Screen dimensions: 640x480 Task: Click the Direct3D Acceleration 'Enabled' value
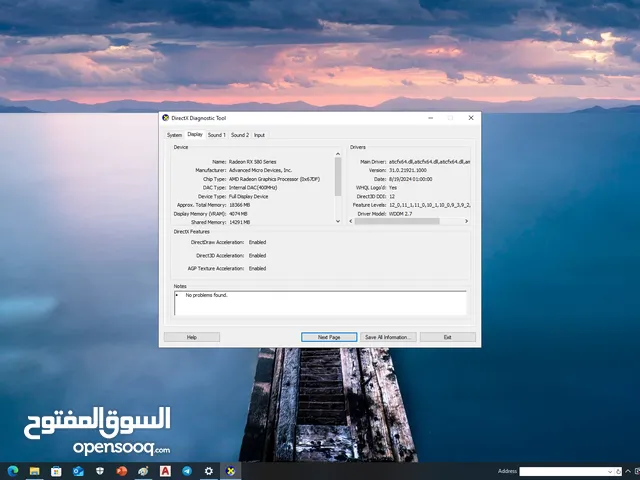tap(258, 256)
